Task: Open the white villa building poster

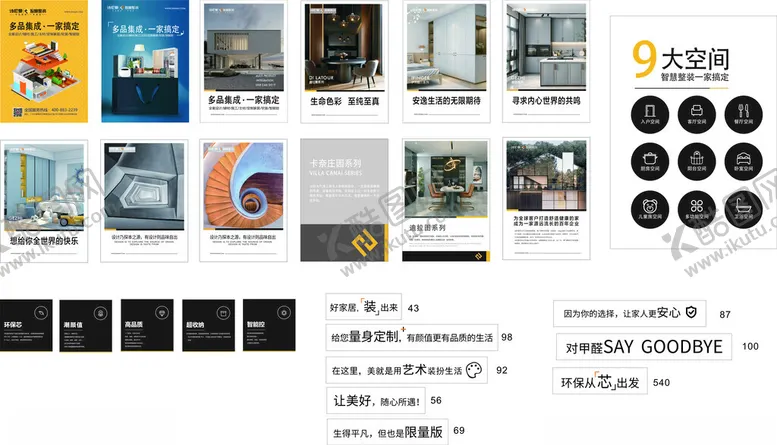Action: click(x=244, y=61)
